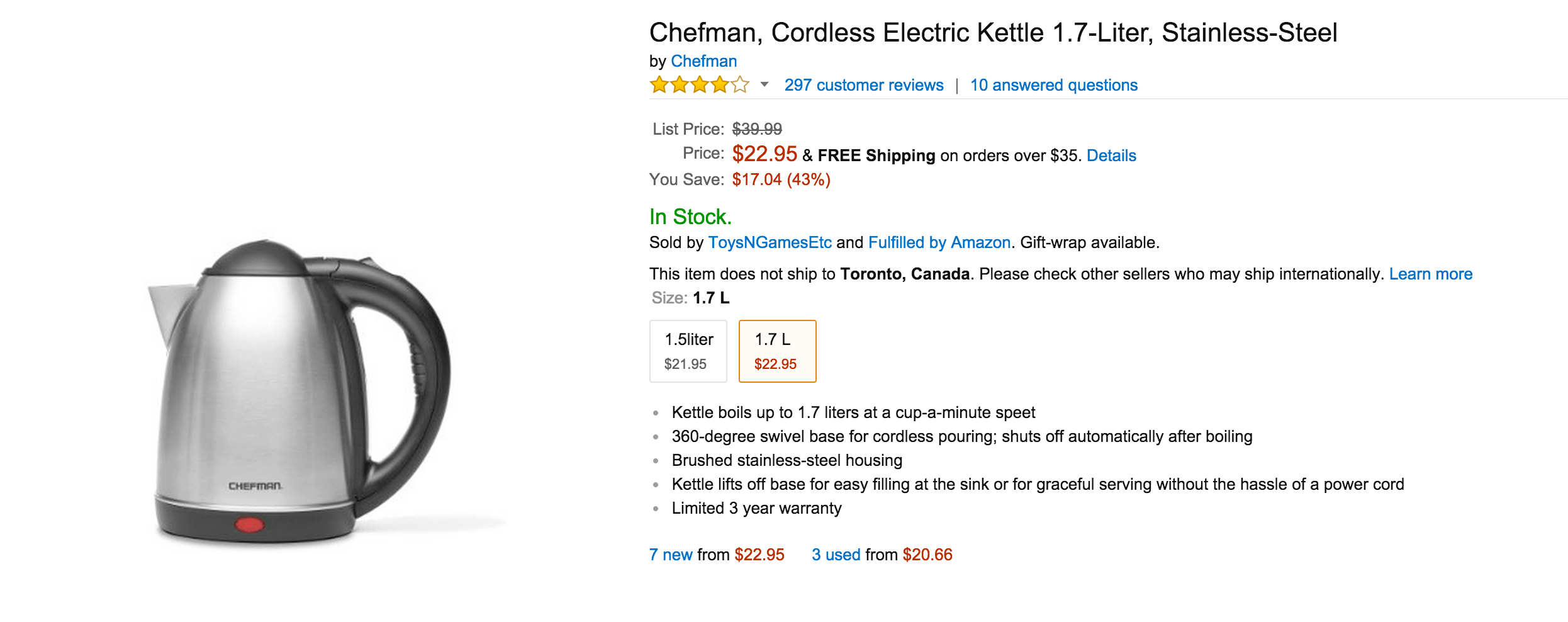
Task: Click the first star in the rating
Action: [x=658, y=84]
